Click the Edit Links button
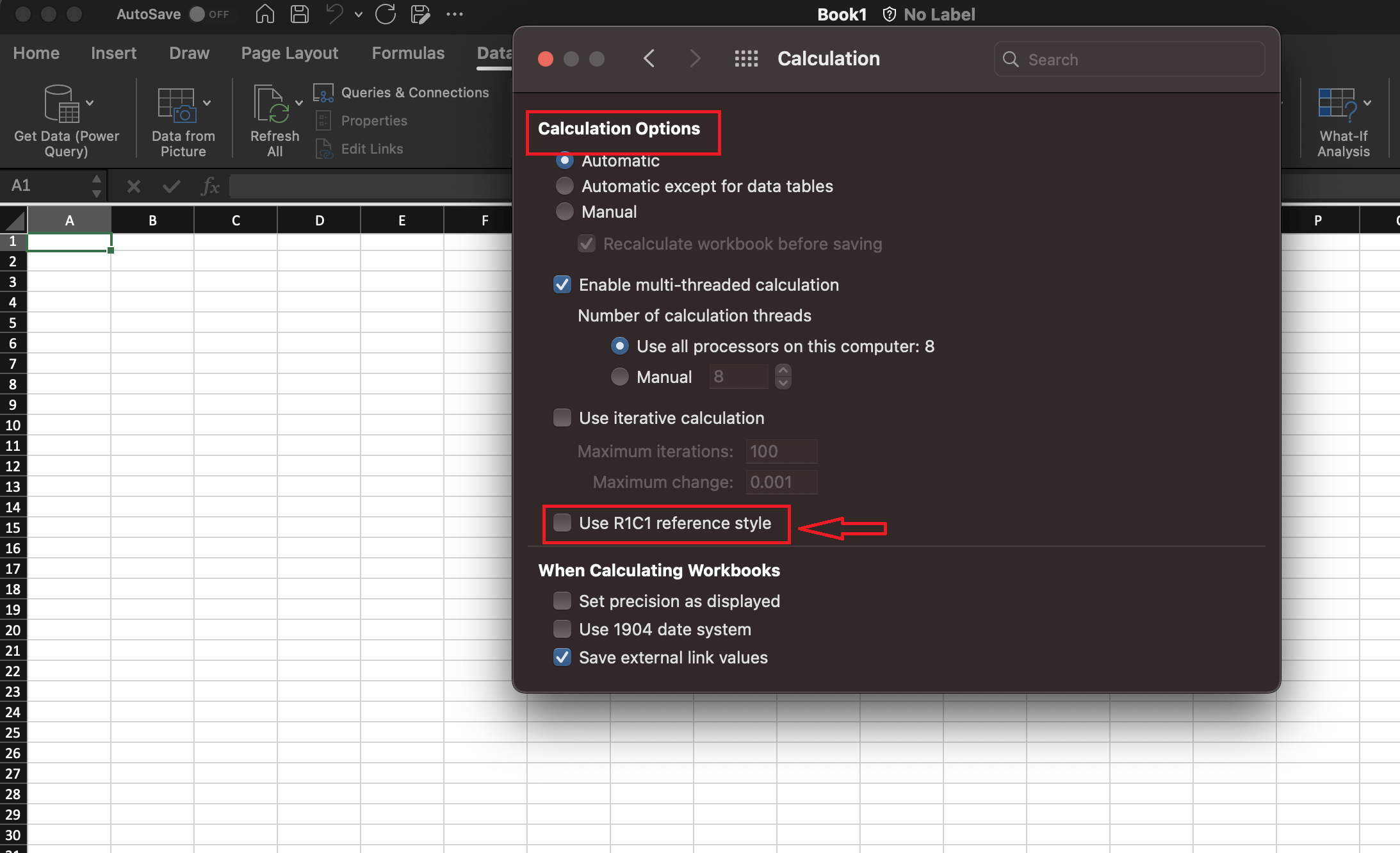The width and height of the screenshot is (1400, 853). (x=359, y=149)
